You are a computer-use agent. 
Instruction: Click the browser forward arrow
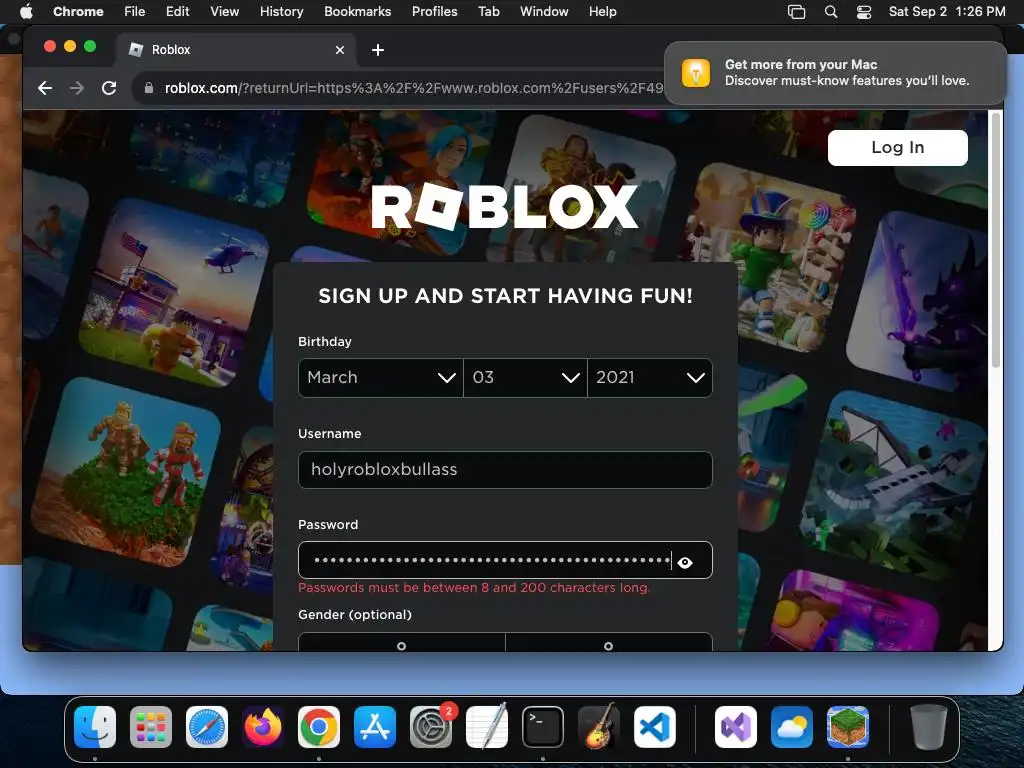click(77, 88)
